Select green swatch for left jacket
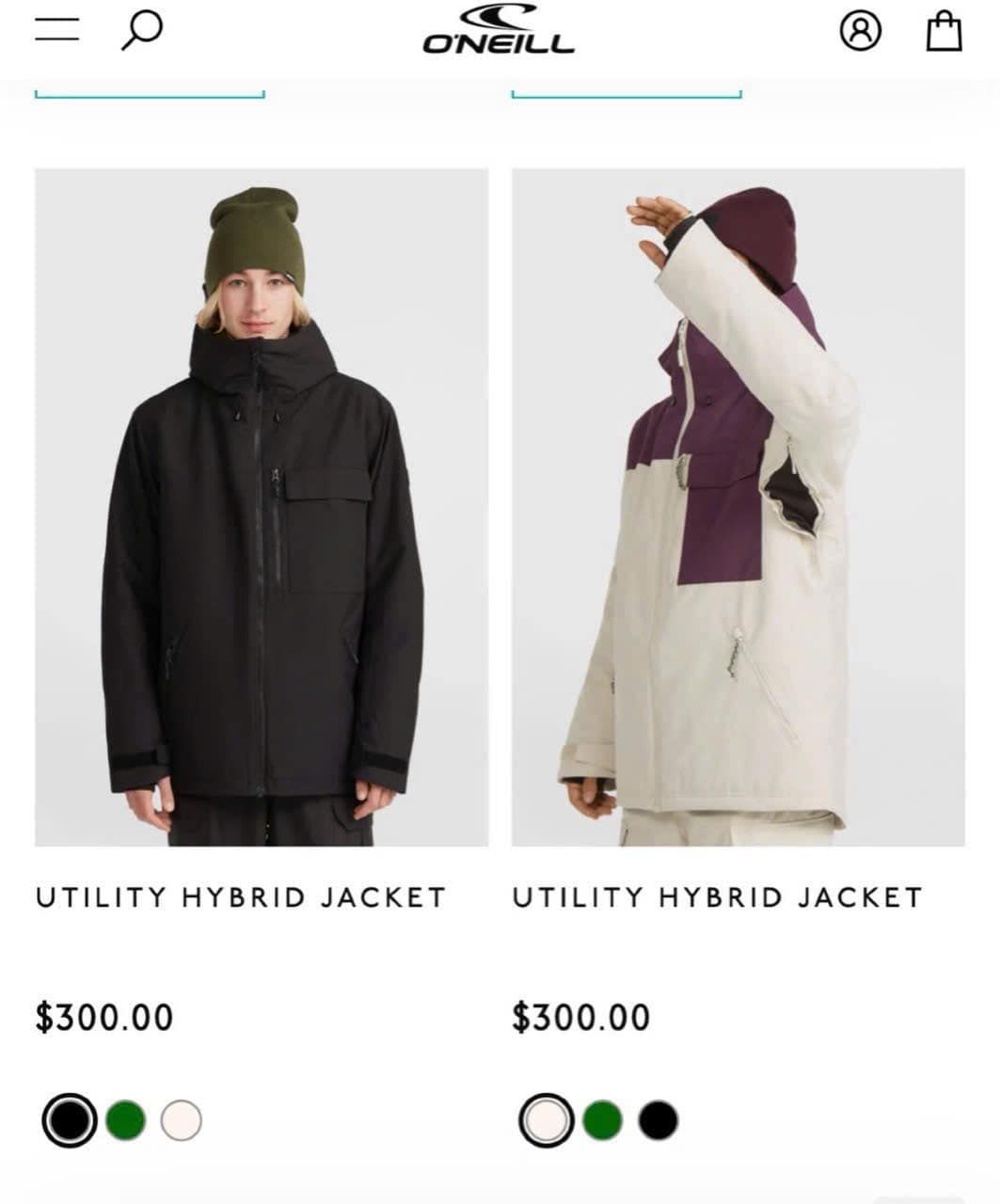Viewport: 1000px width, 1204px height. pos(125,1120)
